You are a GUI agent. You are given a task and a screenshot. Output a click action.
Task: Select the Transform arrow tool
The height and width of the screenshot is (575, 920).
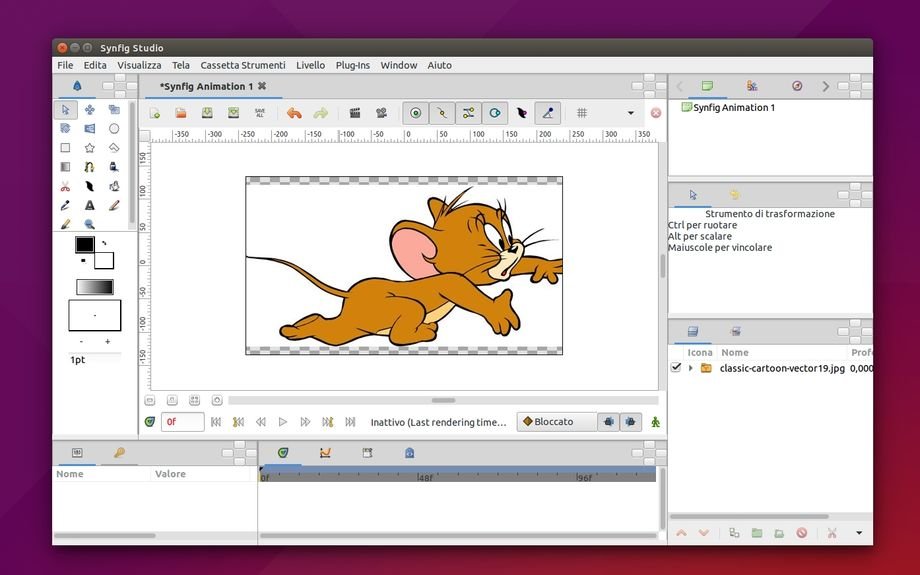click(x=65, y=110)
